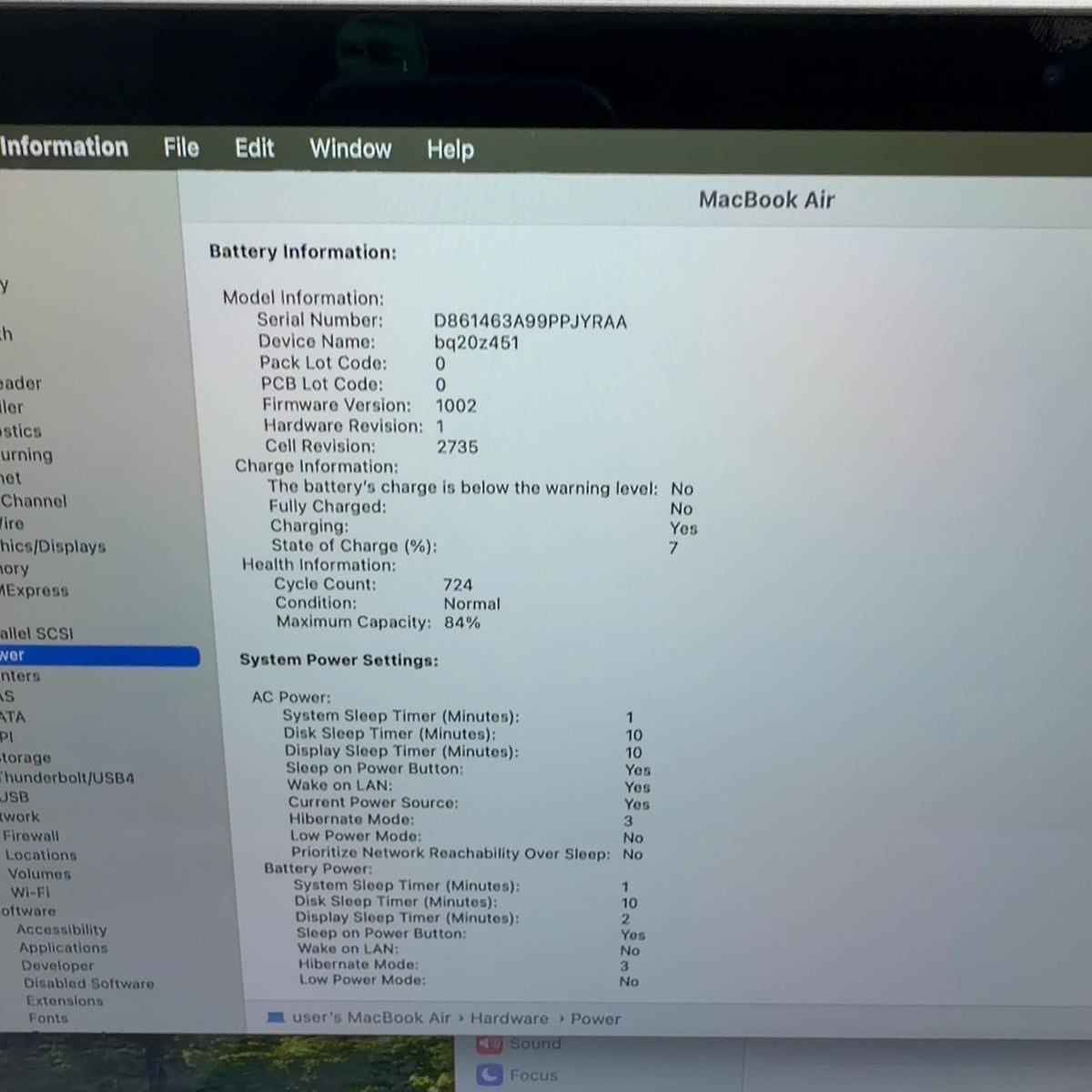Select Firewall under Network

click(31, 835)
